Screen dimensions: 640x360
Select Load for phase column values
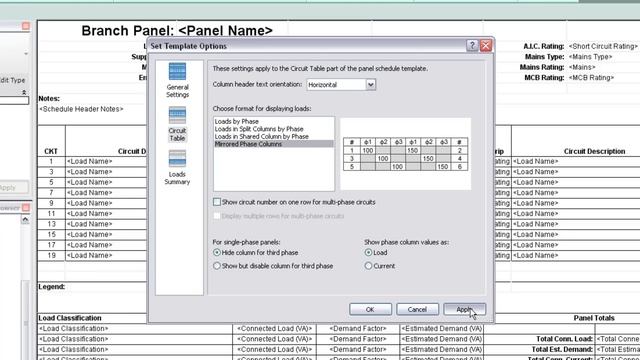click(x=368, y=253)
